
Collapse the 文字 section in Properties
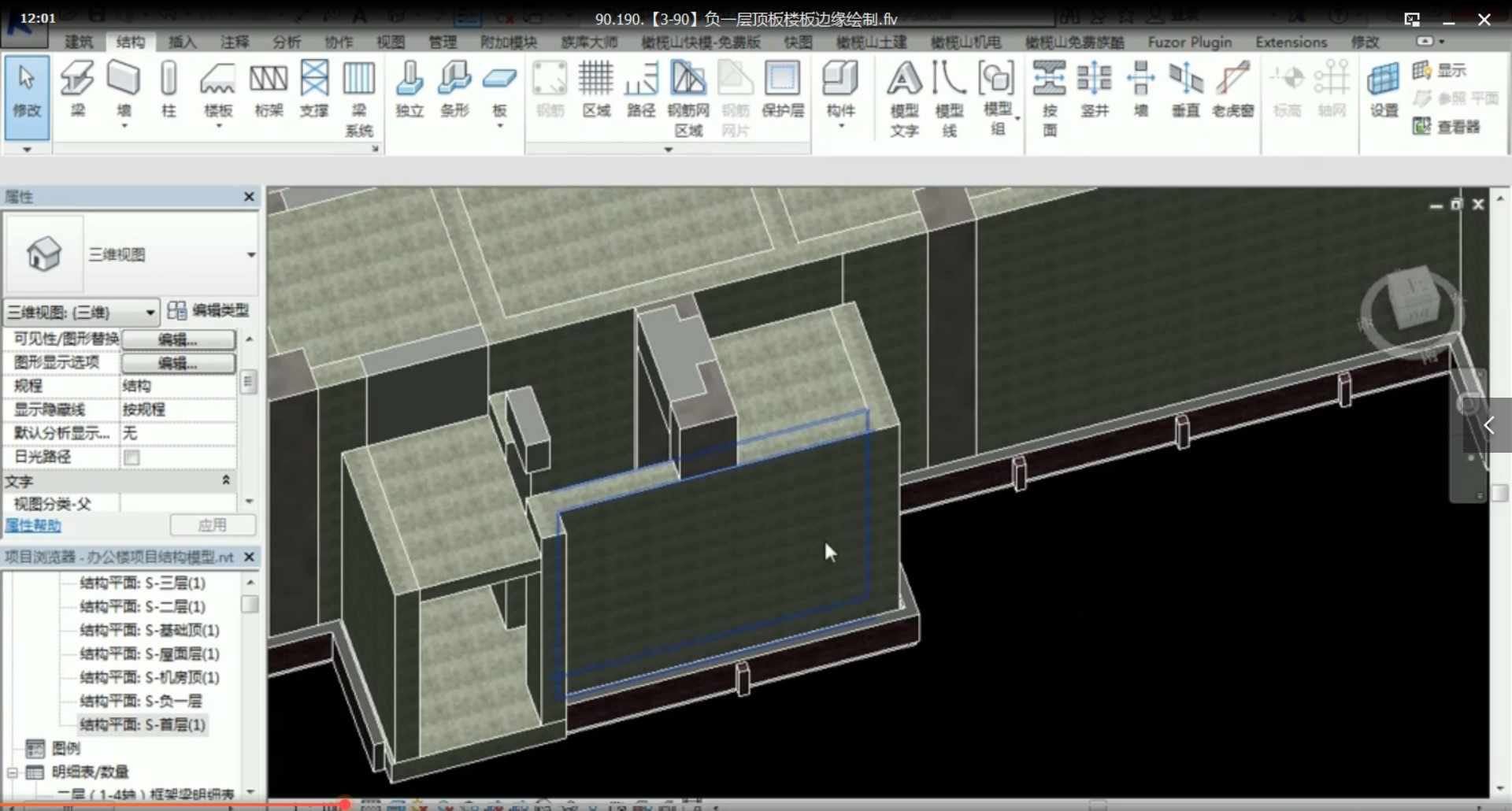[x=226, y=480]
